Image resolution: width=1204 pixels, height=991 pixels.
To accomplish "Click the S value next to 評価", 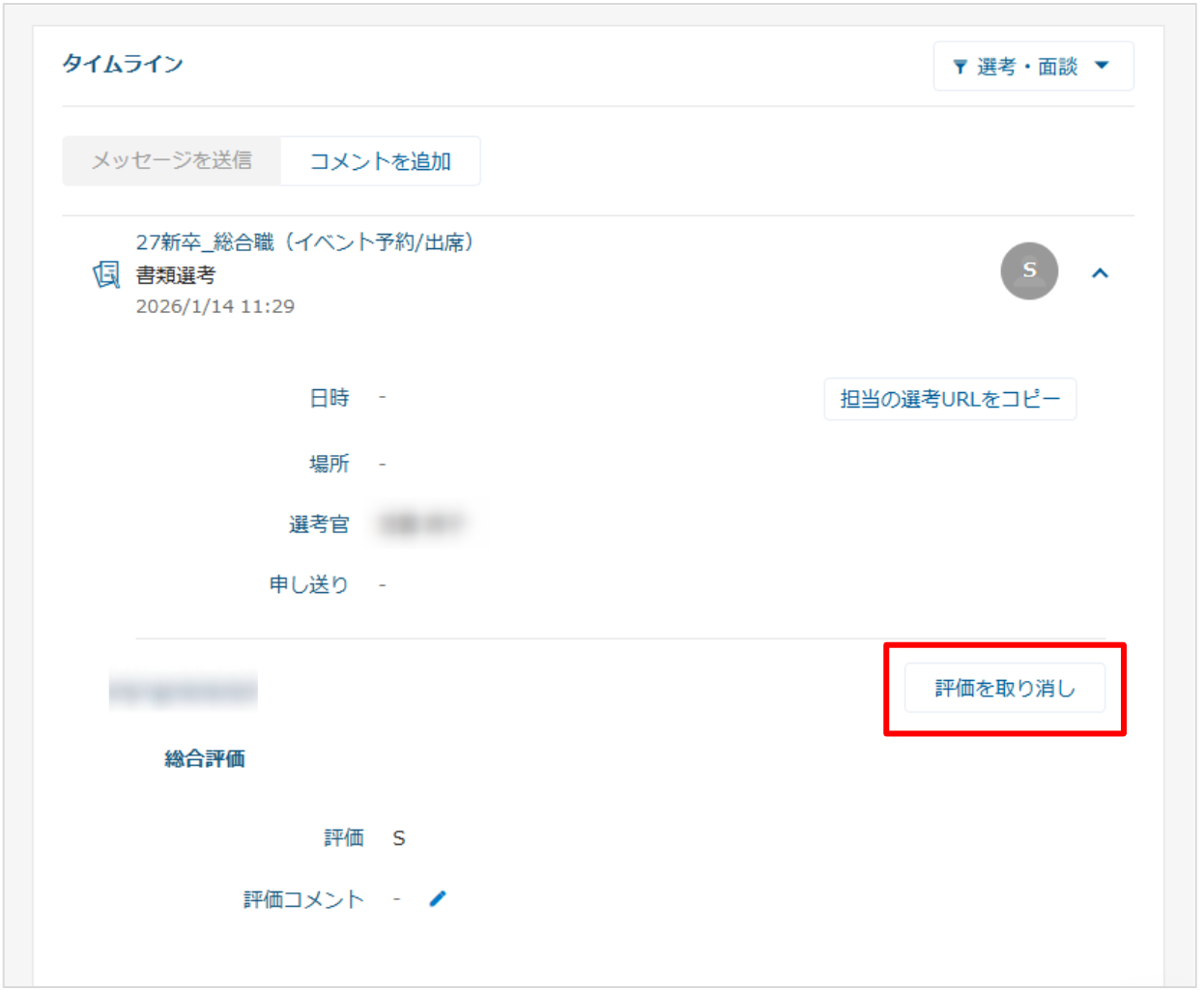I will (x=399, y=838).
